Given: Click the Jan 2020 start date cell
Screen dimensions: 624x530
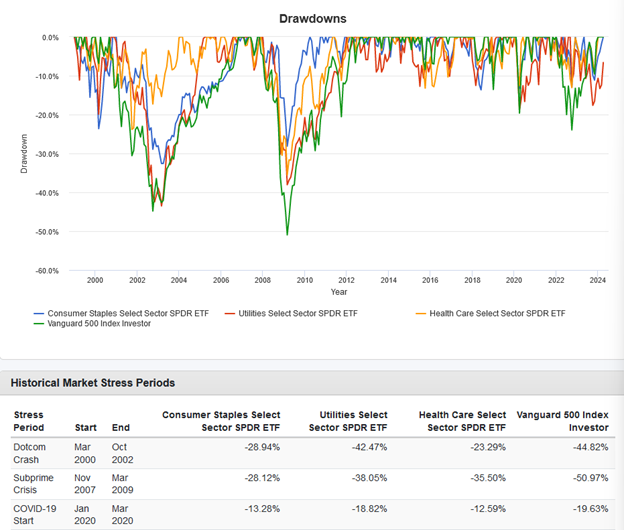Looking at the screenshot, I should [85, 514].
